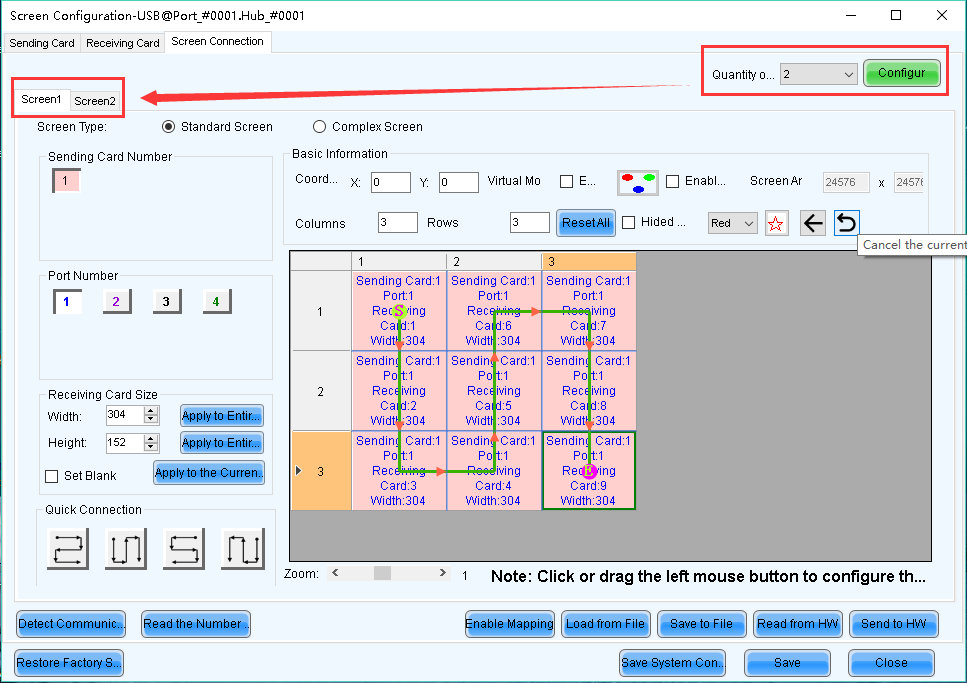Pick the fourth quick connection pattern icon

click(x=242, y=548)
